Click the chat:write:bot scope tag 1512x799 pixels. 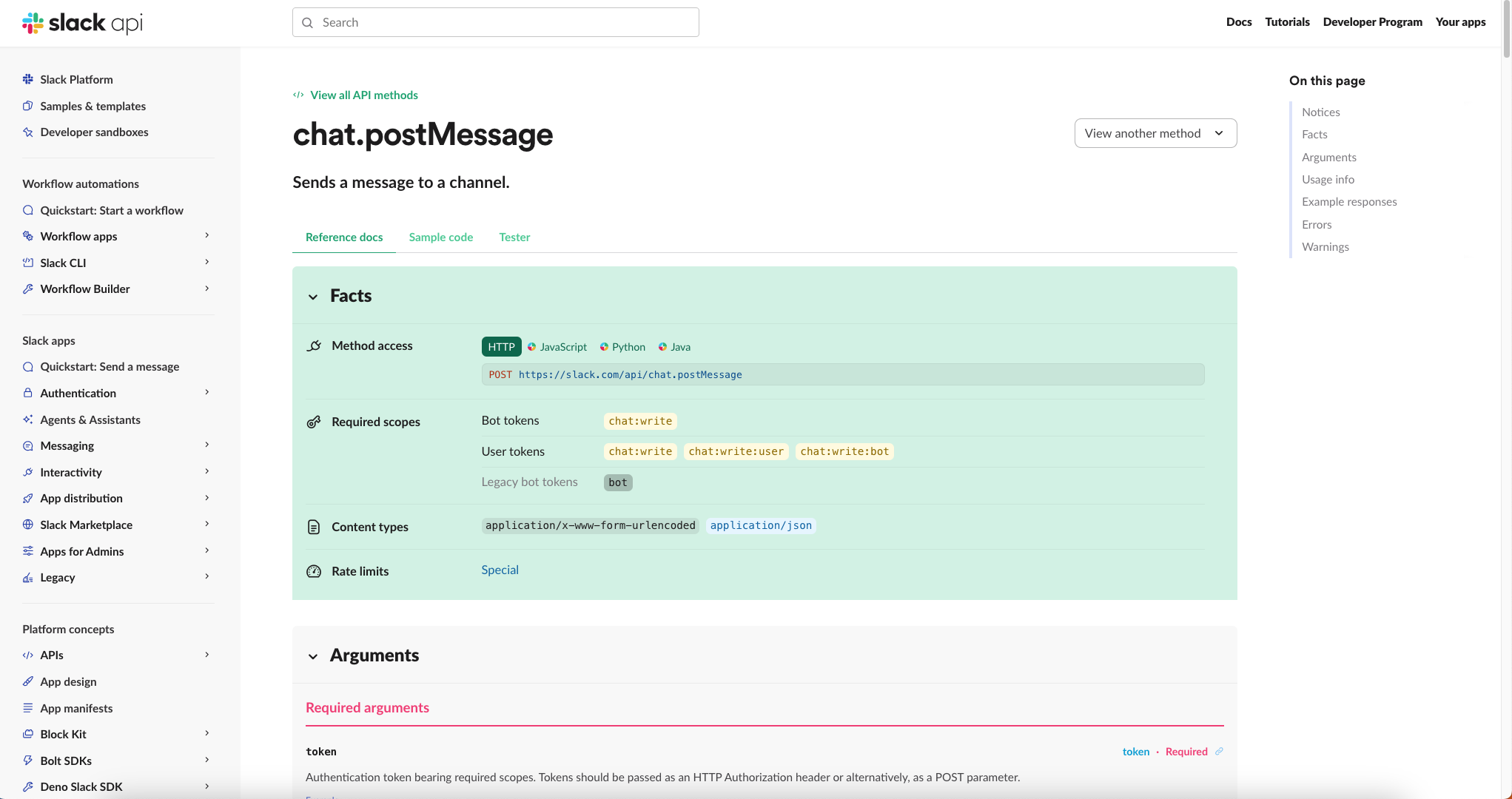(844, 451)
